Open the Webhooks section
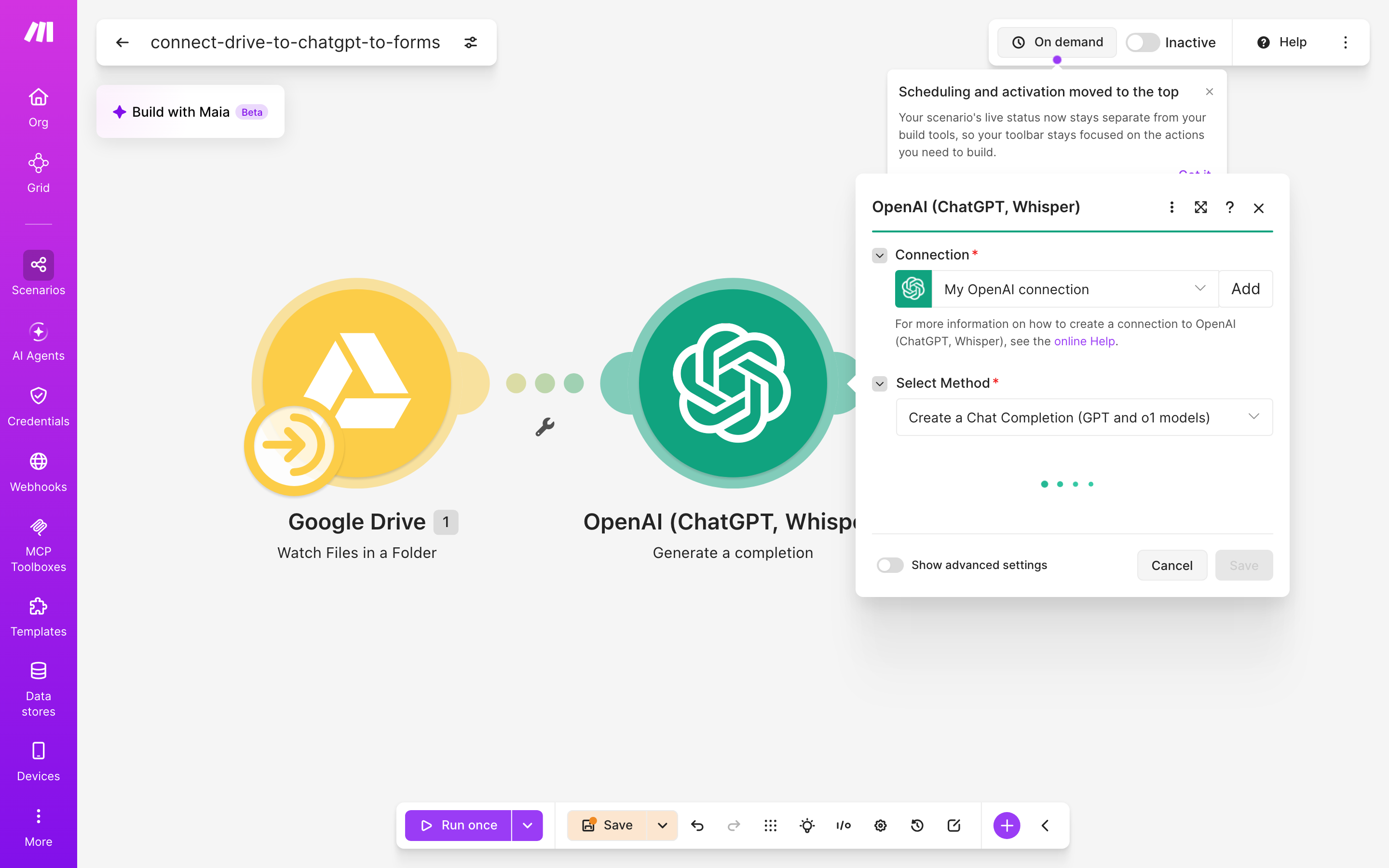The width and height of the screenshot is (1389, 868). pyautogui.click(x=39, y=472)
